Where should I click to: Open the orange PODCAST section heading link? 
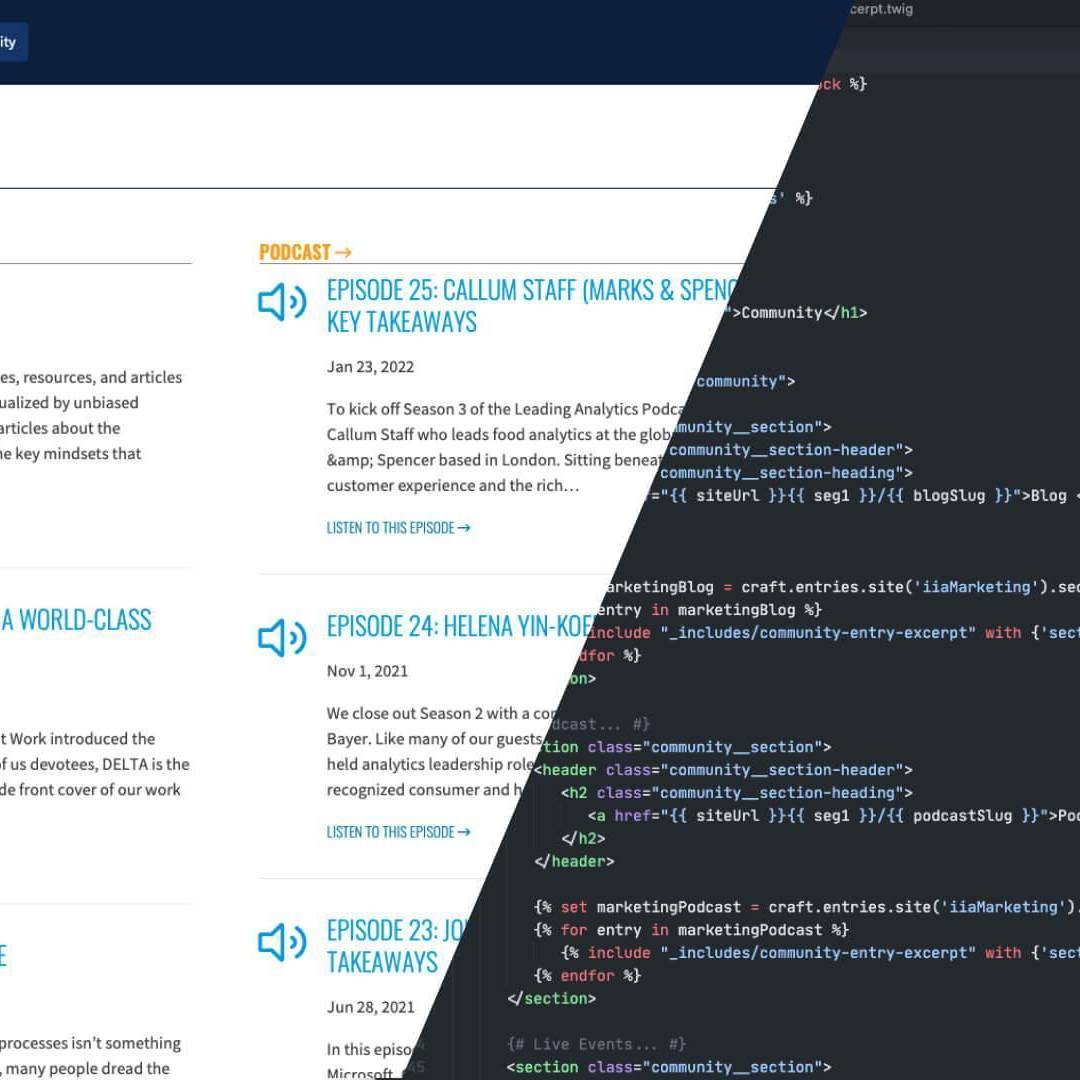pyautogui.click(x=305, y=252)
